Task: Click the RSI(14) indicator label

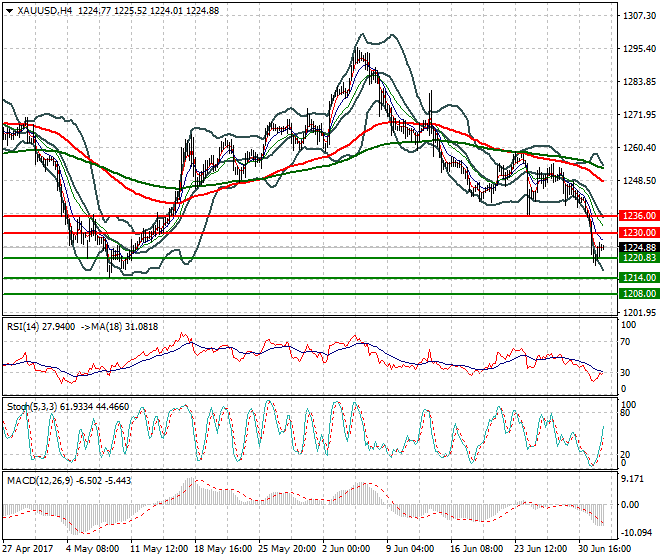Action: click(x=25, y=326)
